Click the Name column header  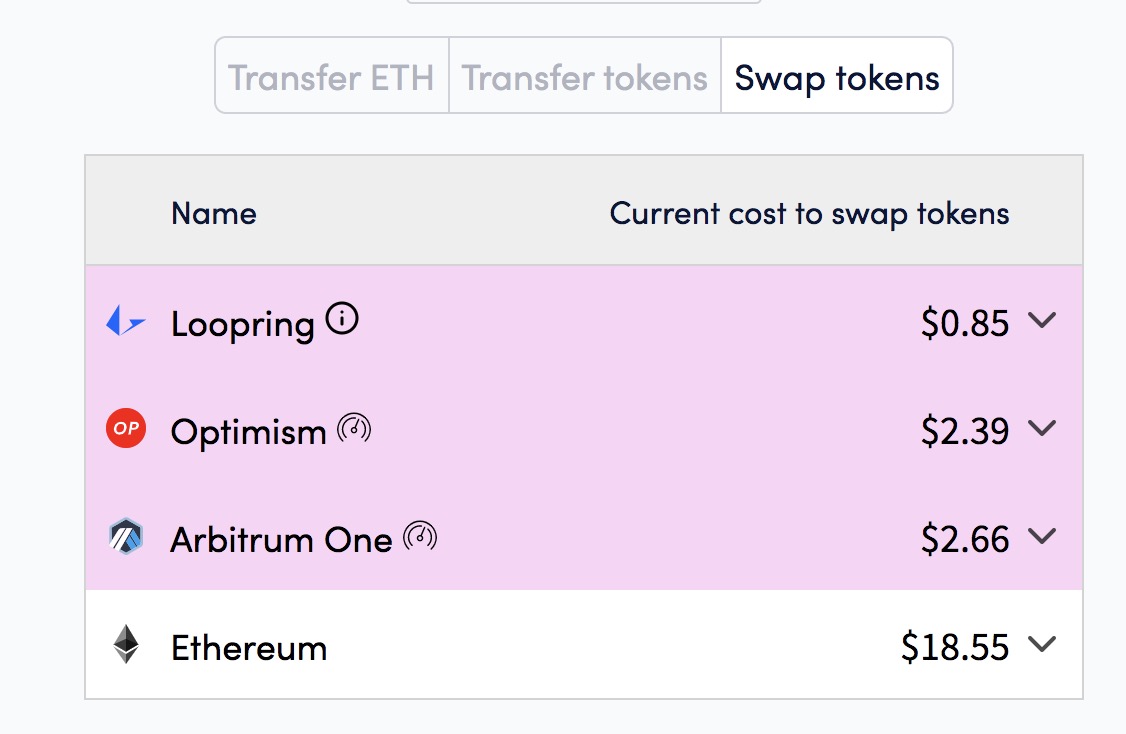pyautogui.click(x=214, y=213)
